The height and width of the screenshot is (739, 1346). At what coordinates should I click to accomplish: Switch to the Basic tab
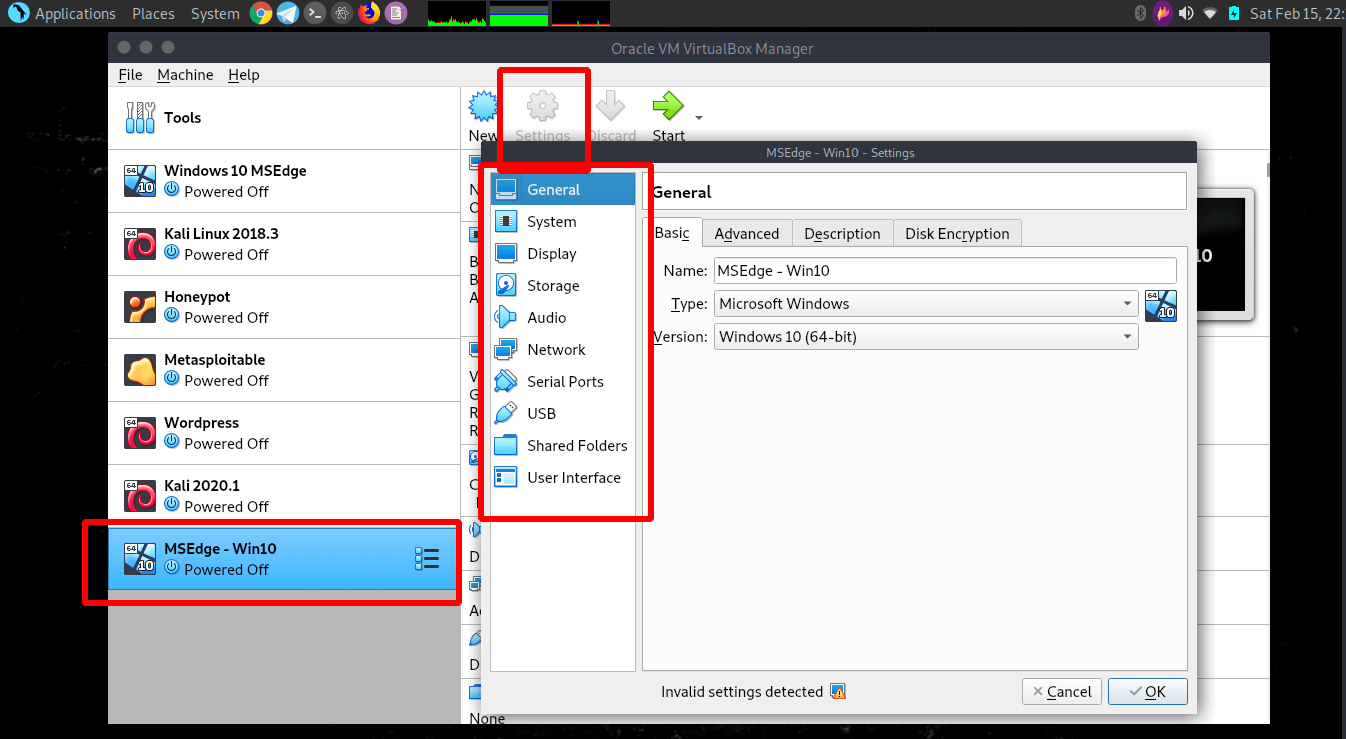pos(672,232)
